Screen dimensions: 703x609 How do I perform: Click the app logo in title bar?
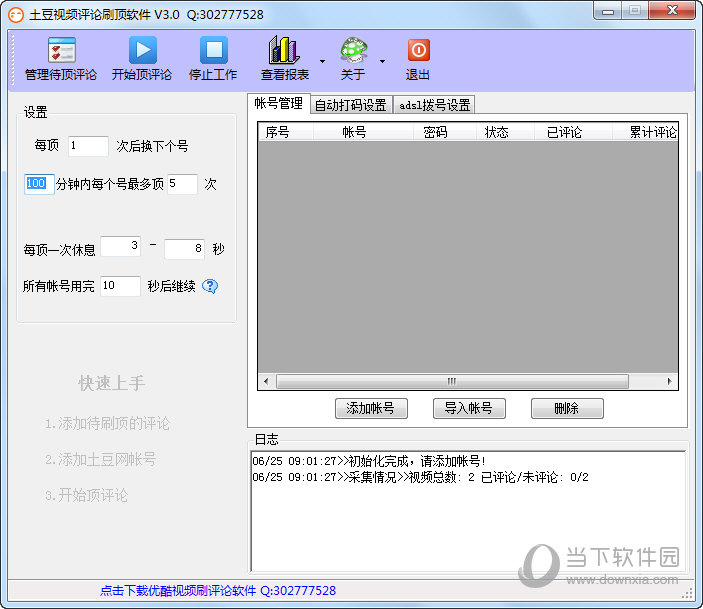point(16,15)
